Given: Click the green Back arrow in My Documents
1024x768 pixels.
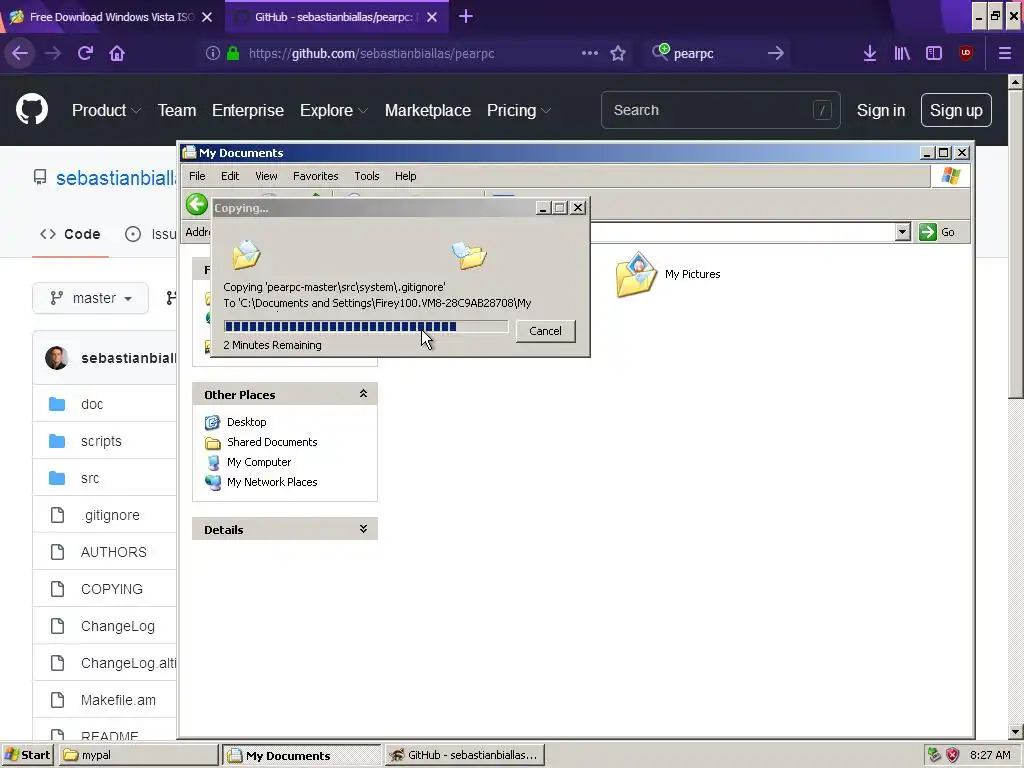Looking at the screenshot, I should coord(197,204).
